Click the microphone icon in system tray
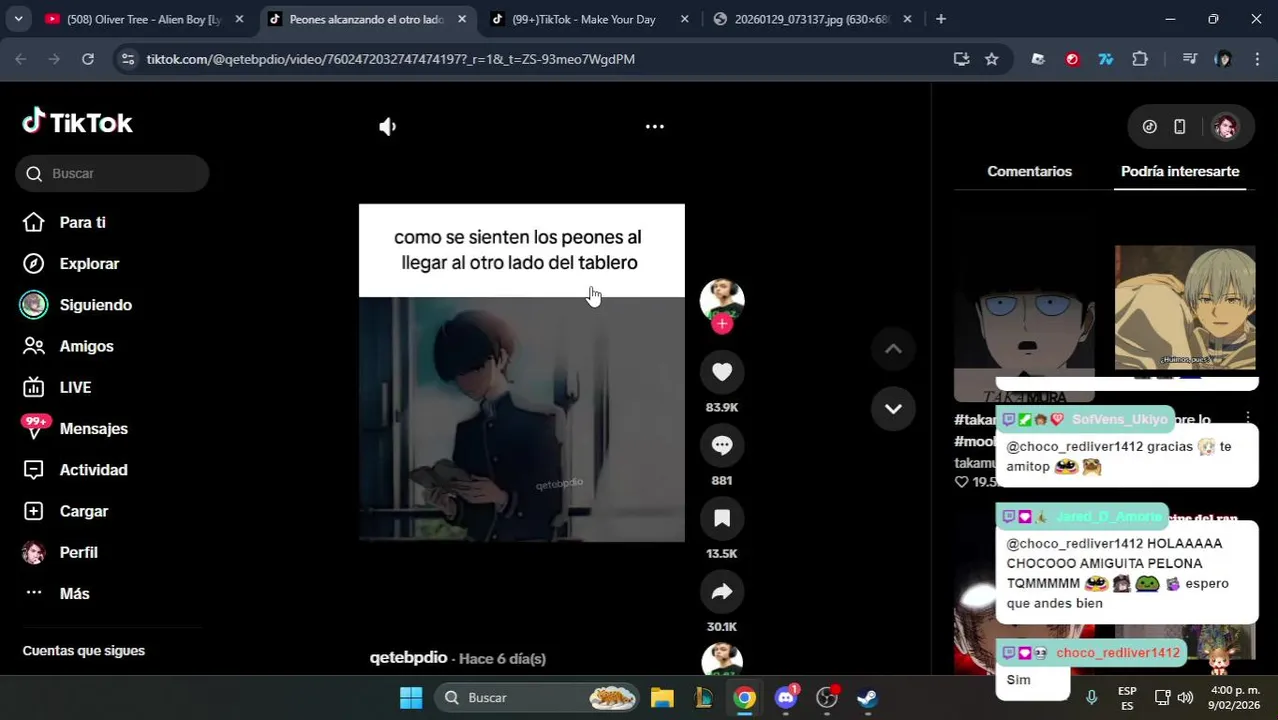 1092,698
